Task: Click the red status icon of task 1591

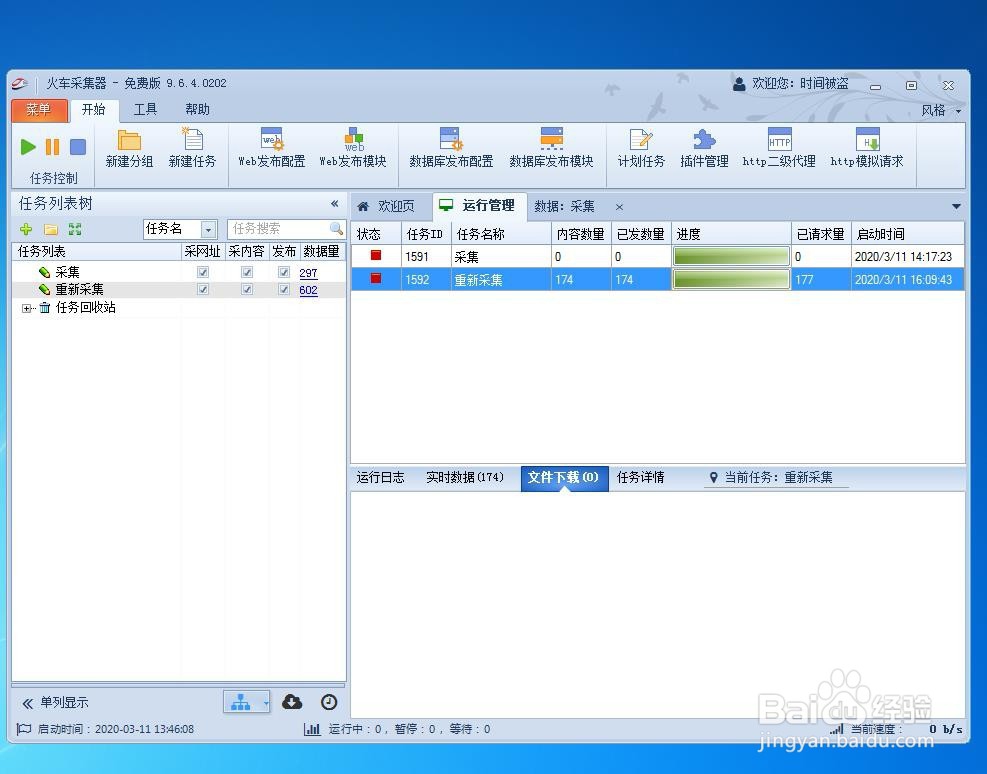Action: click(376, 255)
